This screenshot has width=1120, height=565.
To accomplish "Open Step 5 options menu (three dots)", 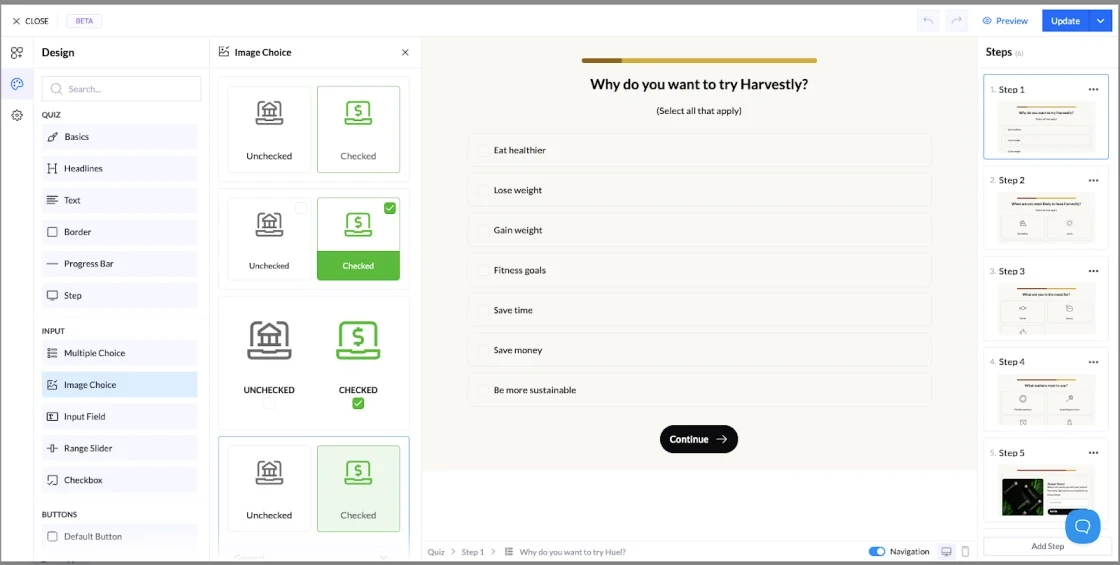I will coord(1093,453).
